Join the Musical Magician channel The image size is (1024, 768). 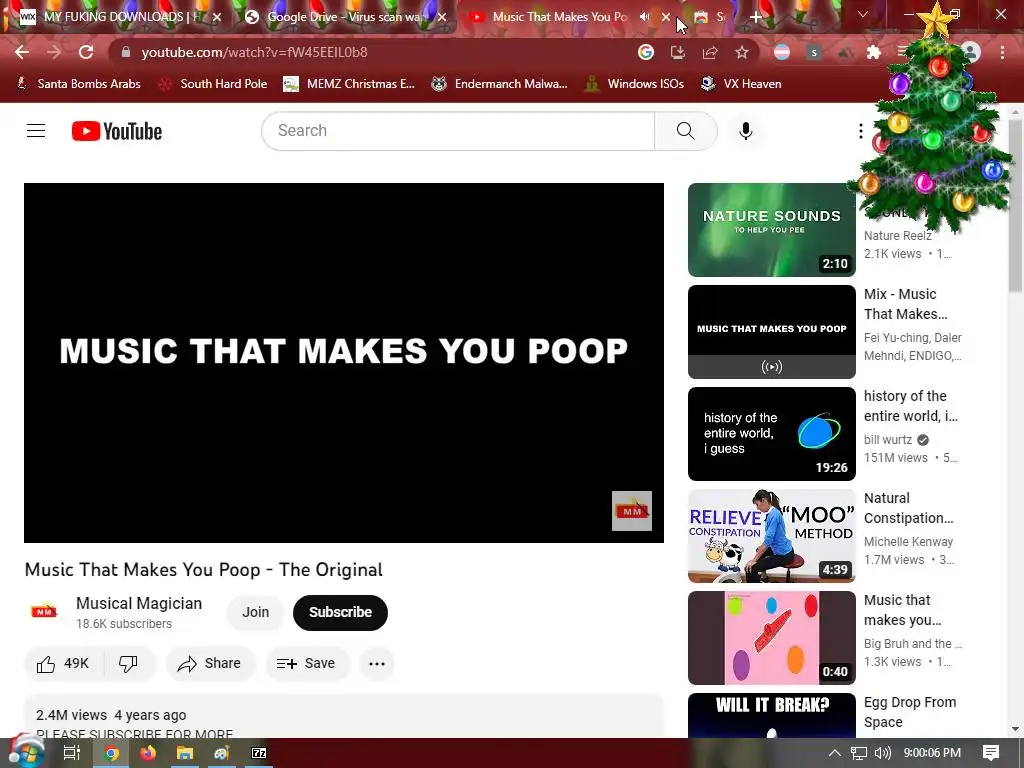(255, 613)
